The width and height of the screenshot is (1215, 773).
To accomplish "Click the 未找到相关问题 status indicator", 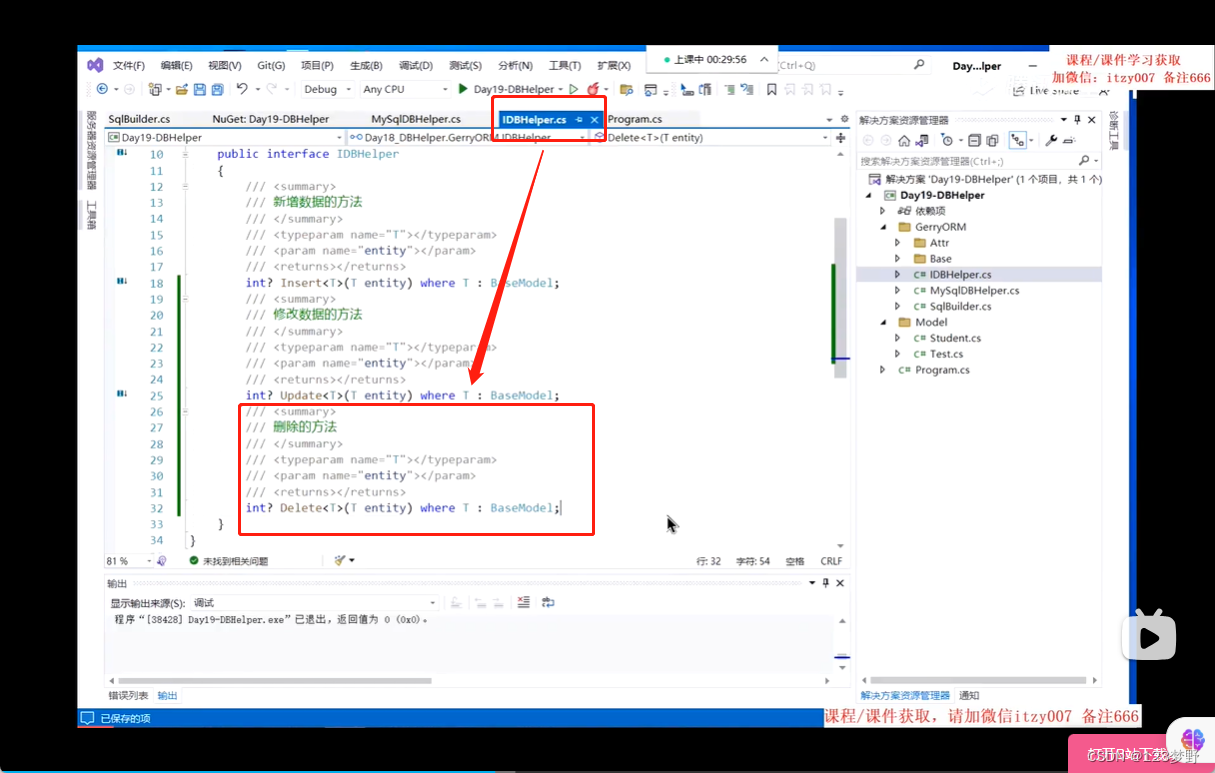I will (228, 561).
